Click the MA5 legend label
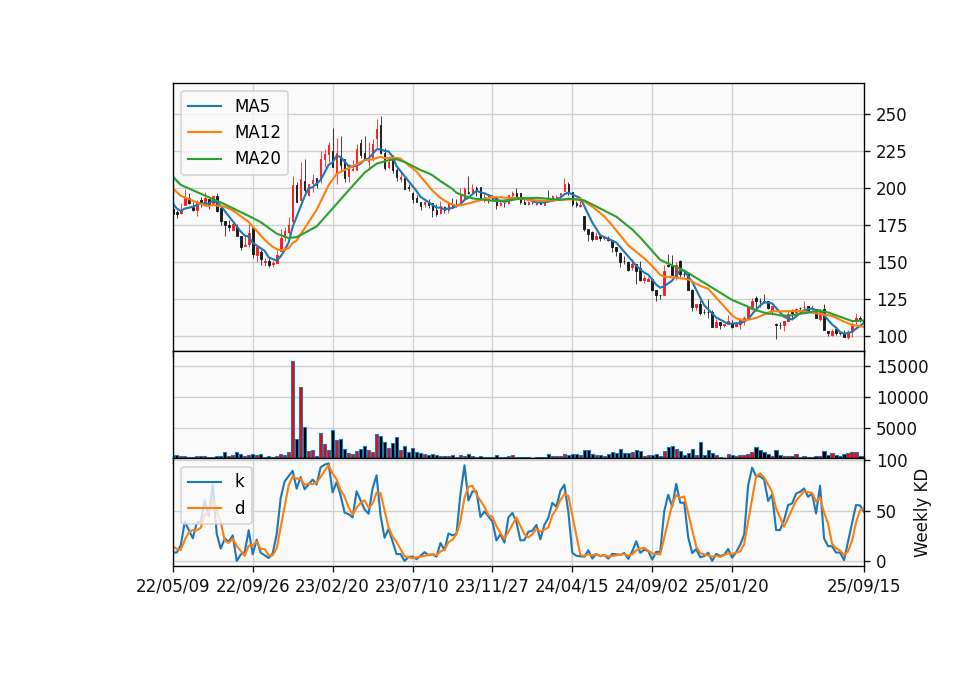This screenshot has height=690, width=960. pos(252,106)
